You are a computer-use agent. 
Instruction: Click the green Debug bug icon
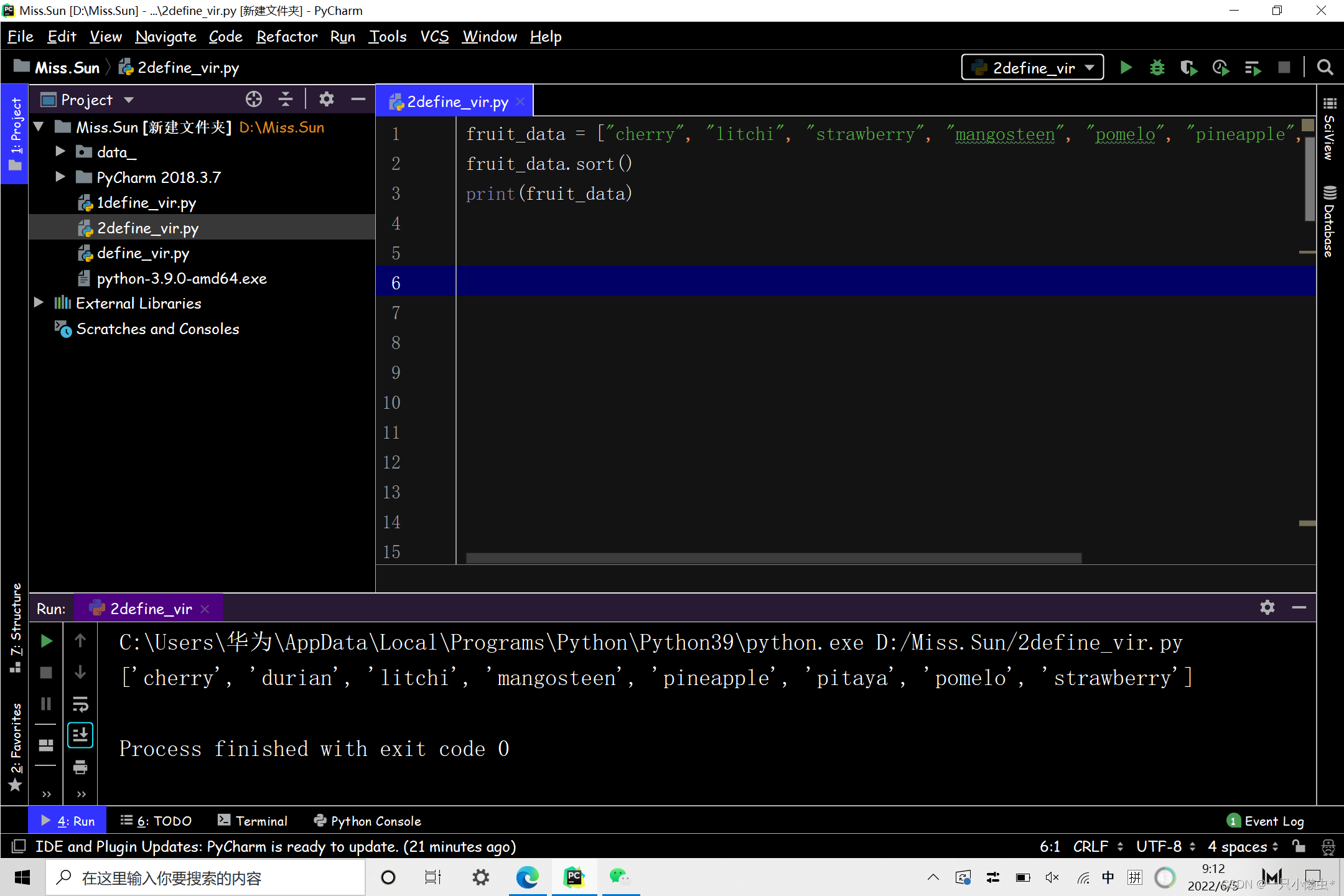pos(1157,67)
